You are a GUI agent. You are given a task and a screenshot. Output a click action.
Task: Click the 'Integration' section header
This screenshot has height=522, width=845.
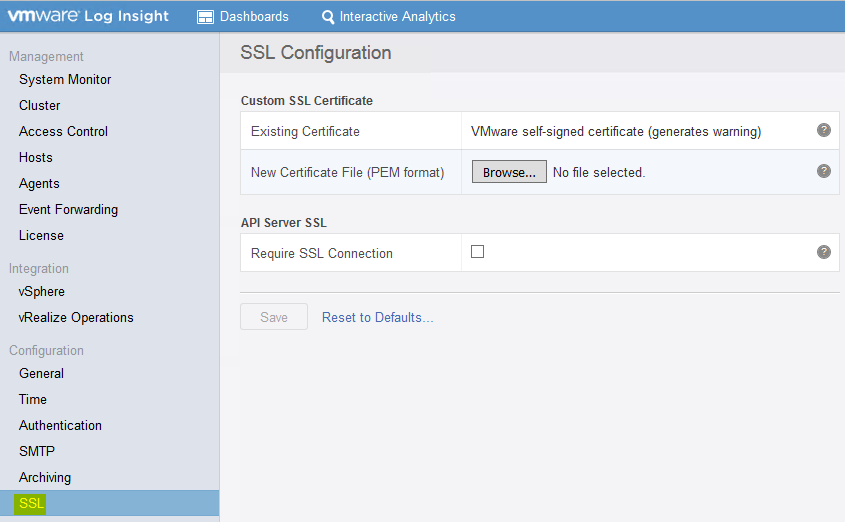(39, 268)
